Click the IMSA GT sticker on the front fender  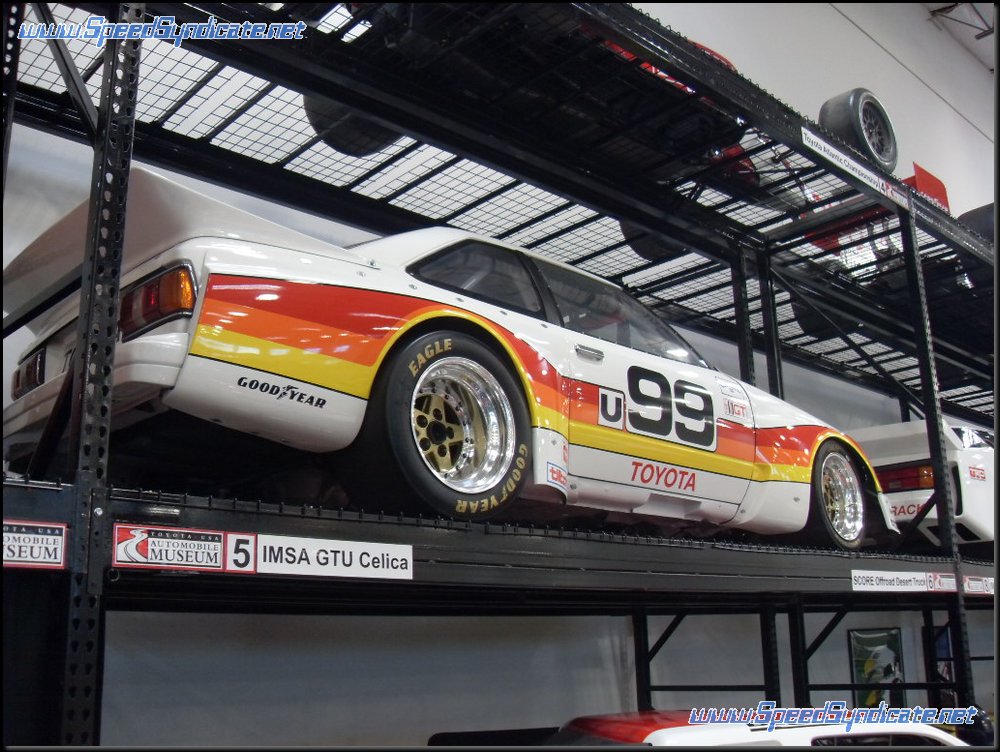[x=735, y=410]
